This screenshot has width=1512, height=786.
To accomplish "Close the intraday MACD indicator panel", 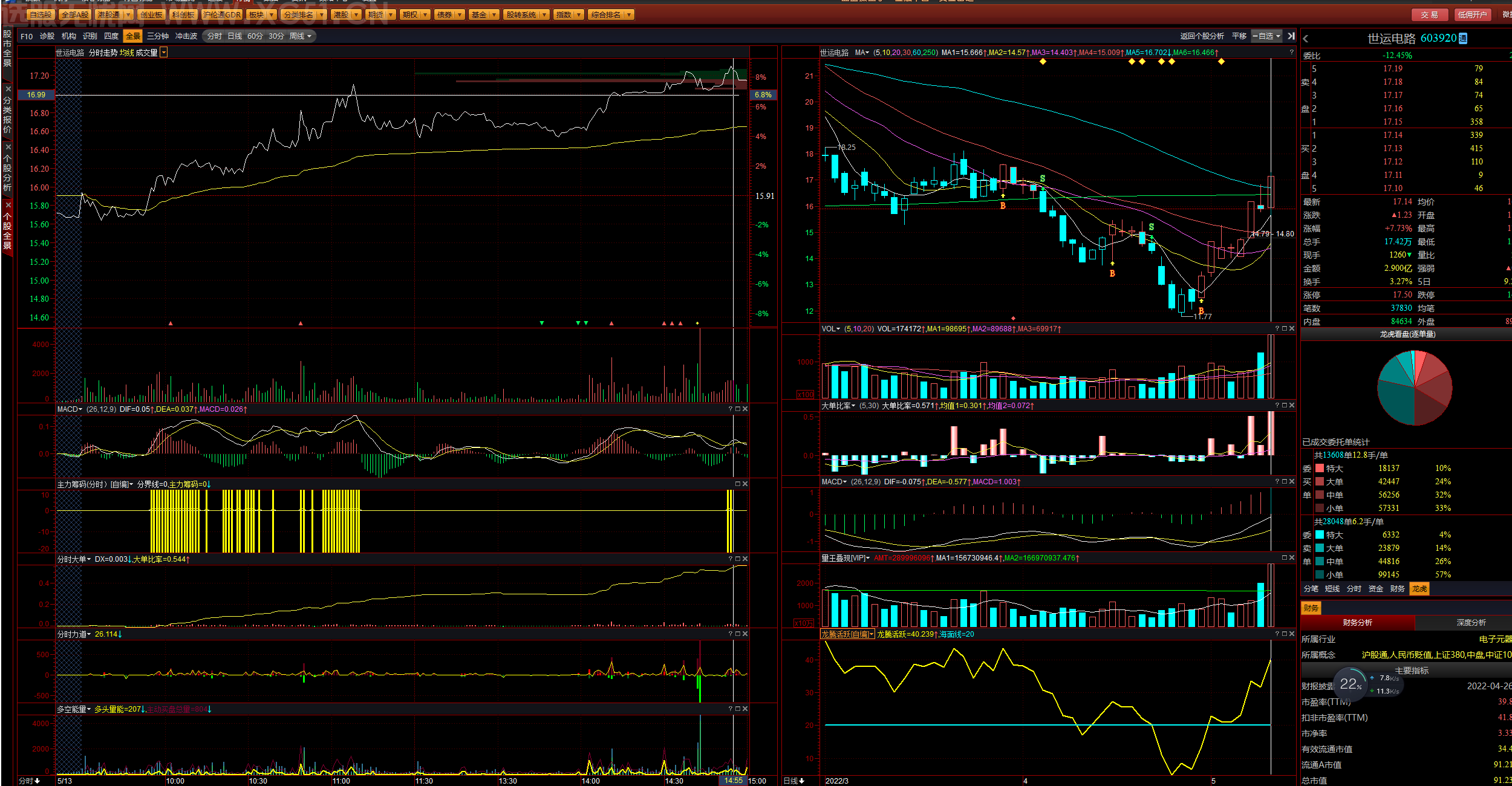I will point(745,409).
